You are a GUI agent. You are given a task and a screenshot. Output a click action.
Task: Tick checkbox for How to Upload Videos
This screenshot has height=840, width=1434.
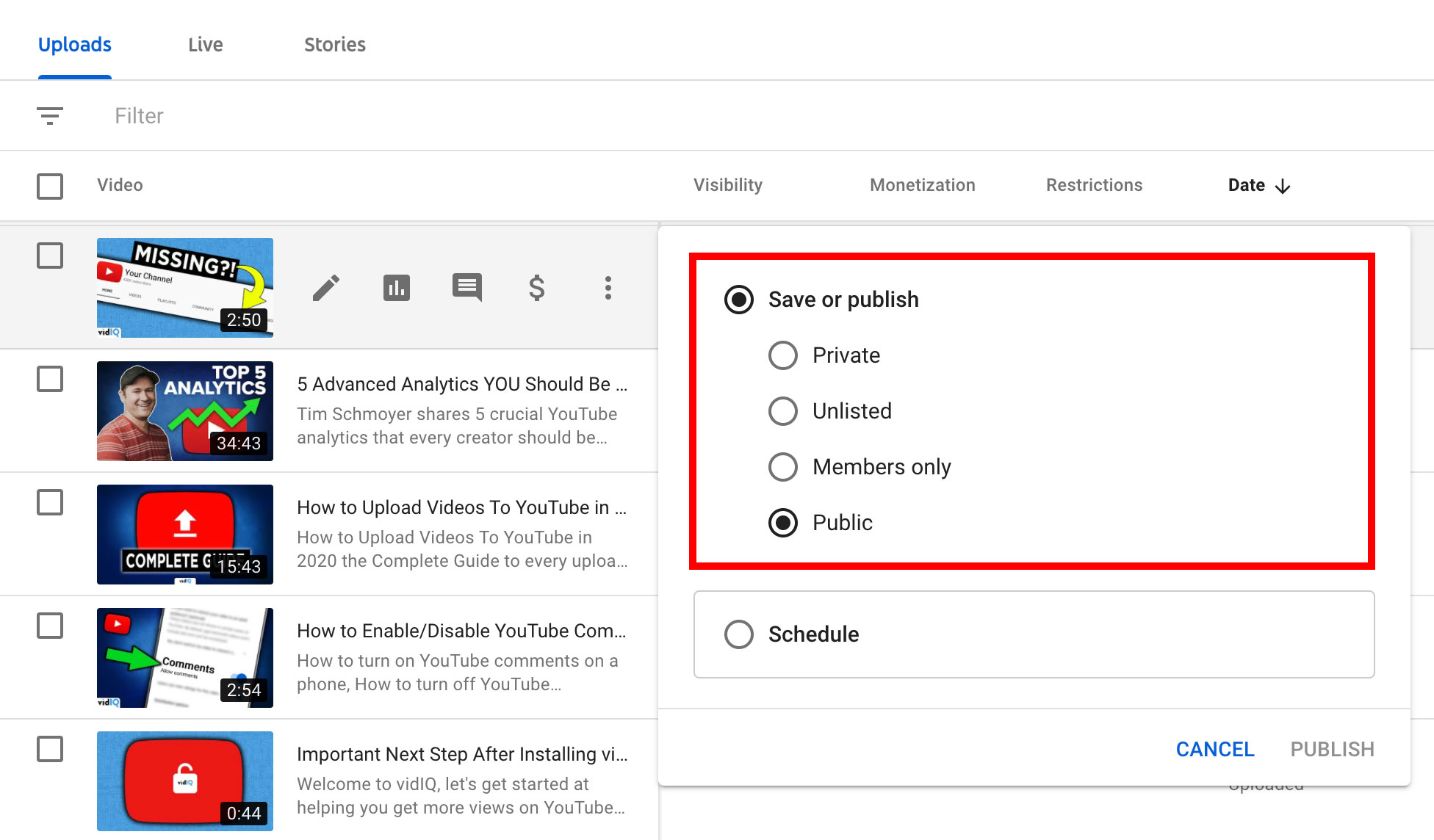(50, 502)
